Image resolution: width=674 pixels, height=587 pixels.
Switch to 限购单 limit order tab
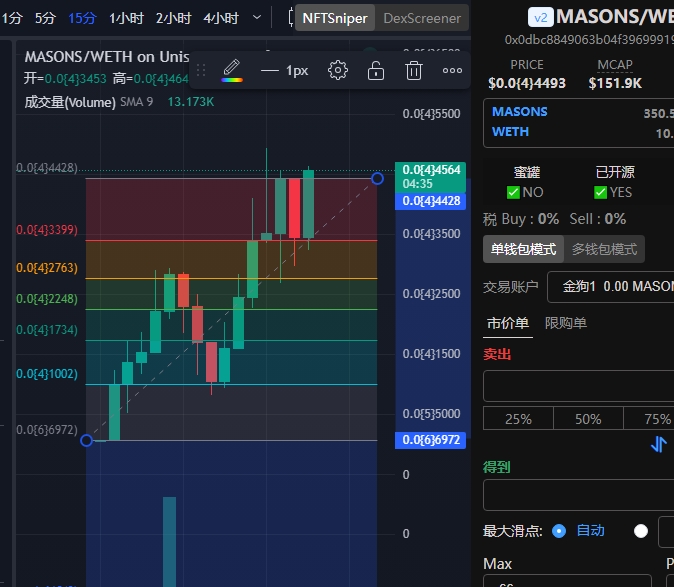coord(566,323)
